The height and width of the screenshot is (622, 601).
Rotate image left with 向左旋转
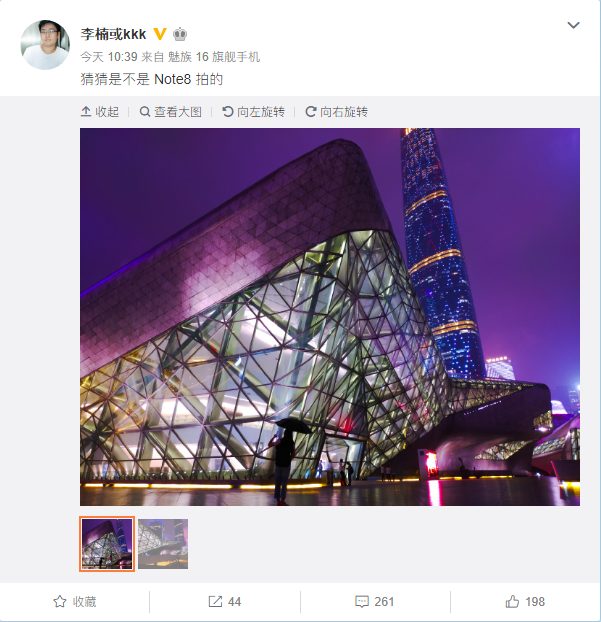[253, 112]
